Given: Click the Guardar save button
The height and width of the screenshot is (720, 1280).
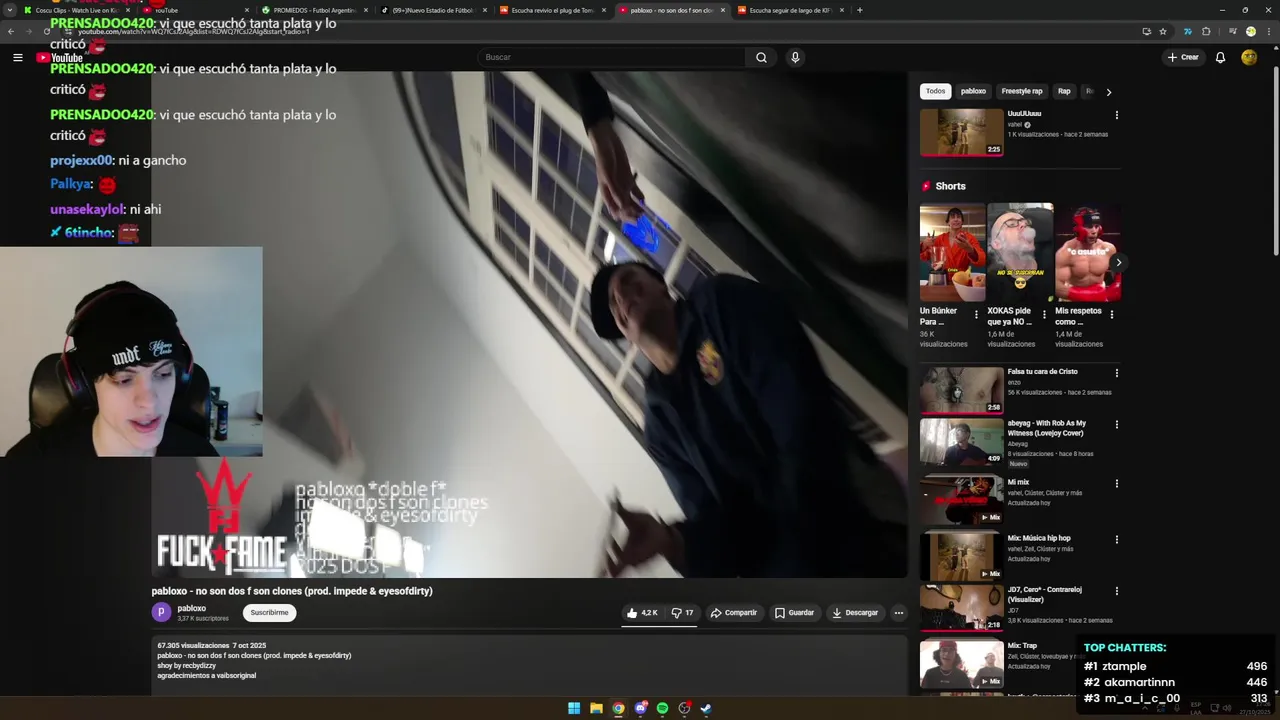Looking at the screenshot, I should (794, 613).
